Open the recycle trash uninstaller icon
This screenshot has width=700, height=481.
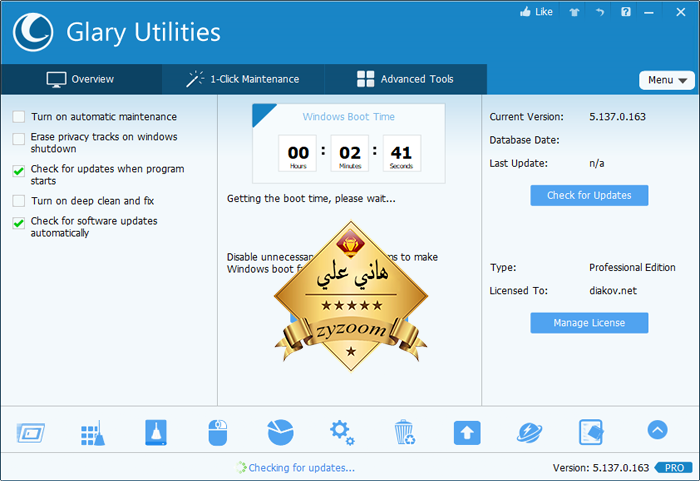click(x=404, y=432)
